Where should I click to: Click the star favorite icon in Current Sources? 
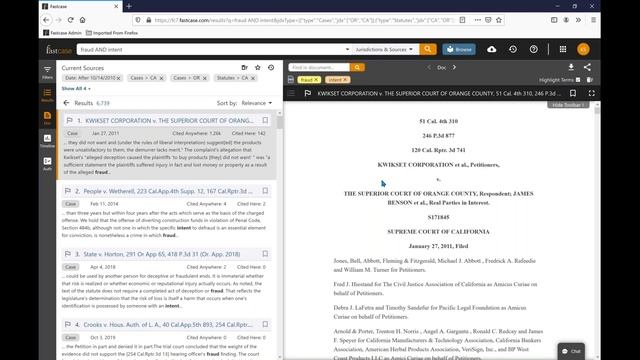coord(258,68)
